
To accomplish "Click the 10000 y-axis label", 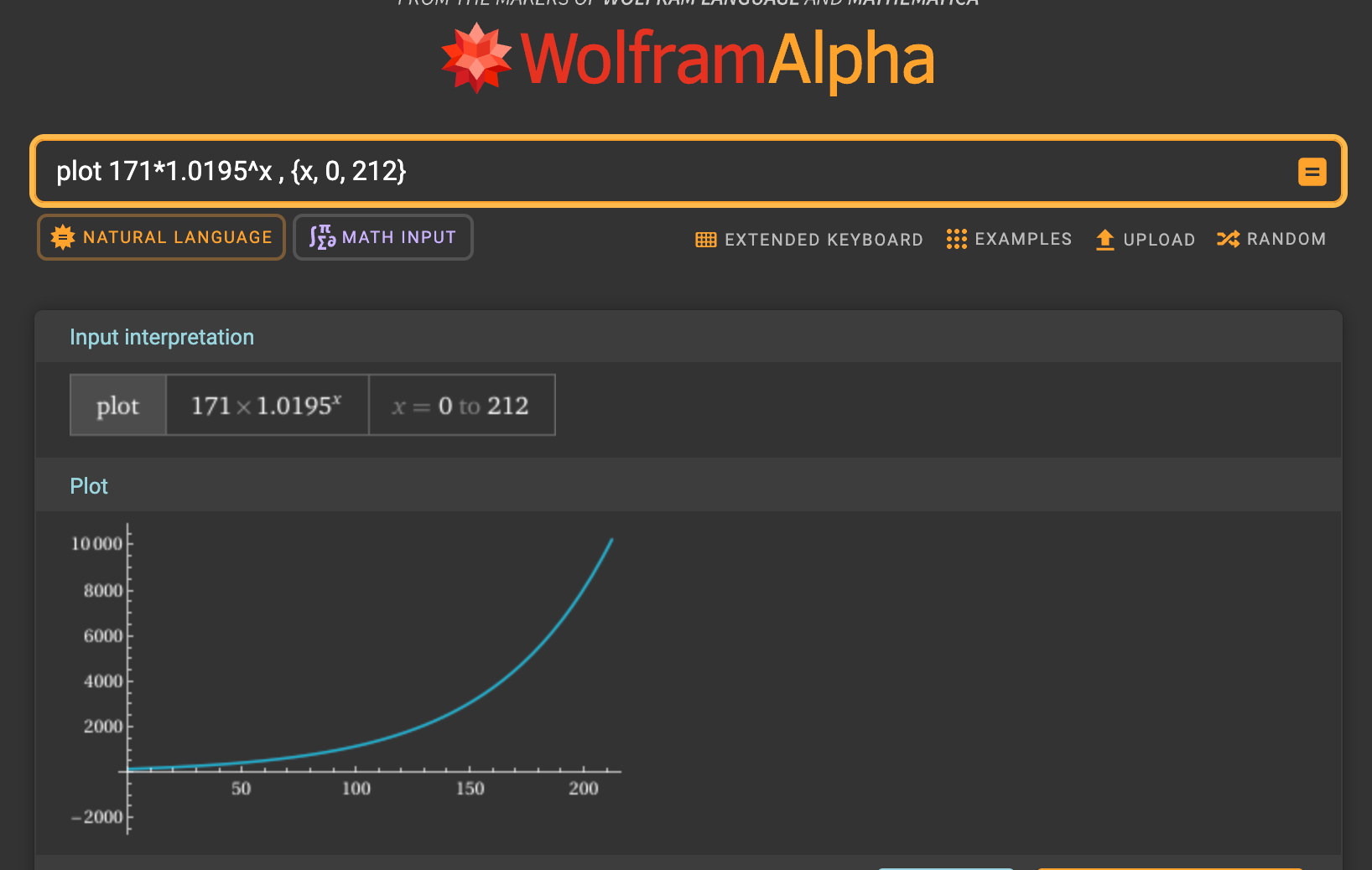I will pyautogui.click(x=96, y=544).
